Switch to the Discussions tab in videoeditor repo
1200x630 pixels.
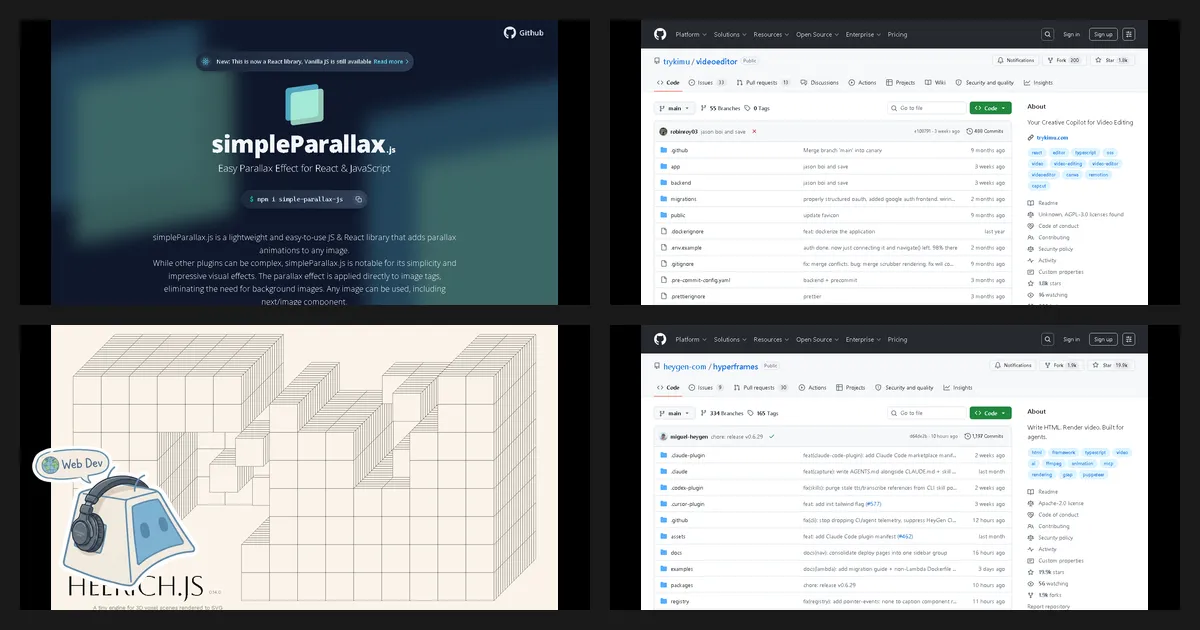point(820,83)
